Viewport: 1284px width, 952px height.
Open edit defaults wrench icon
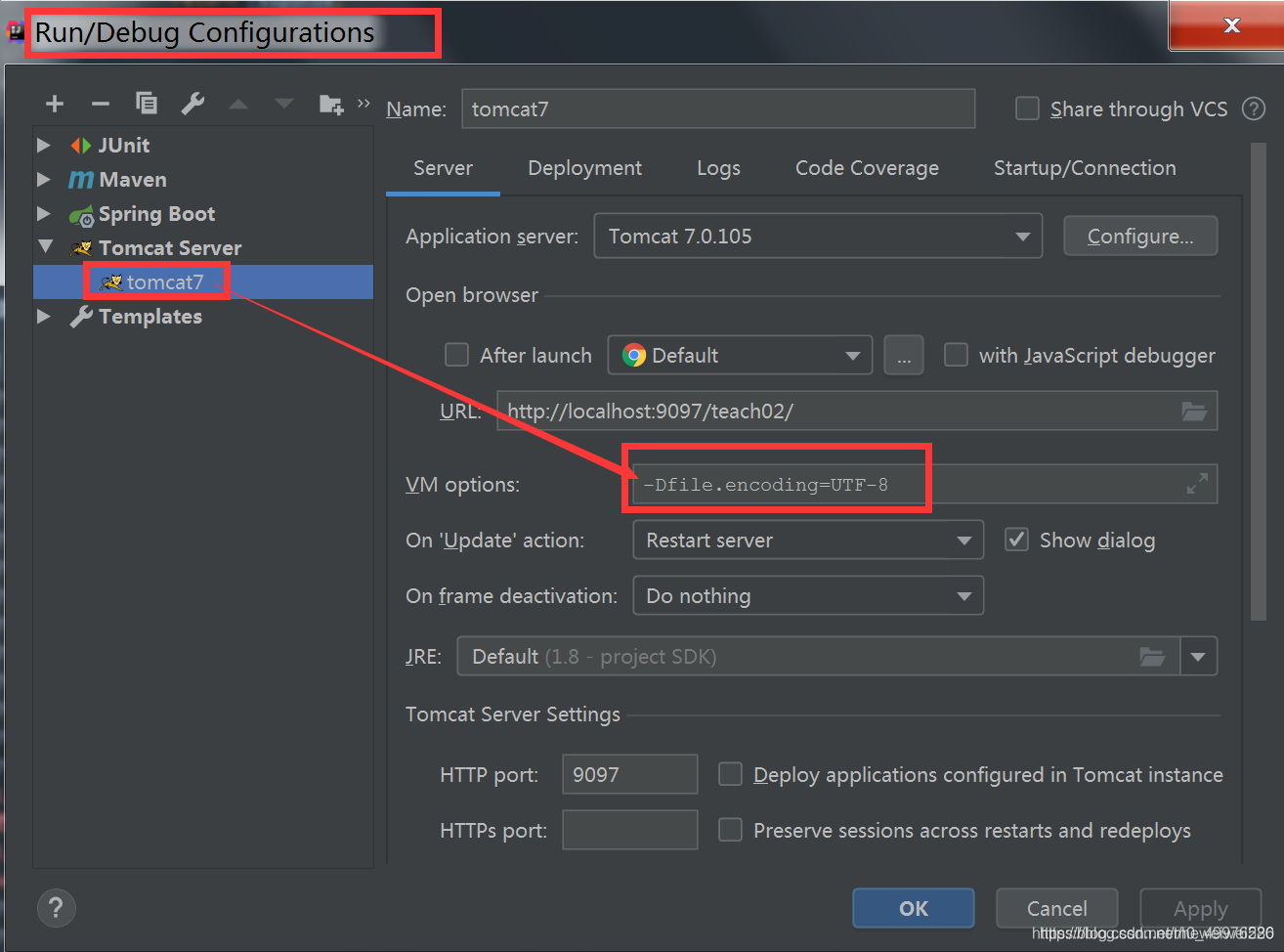coord(193,103)
